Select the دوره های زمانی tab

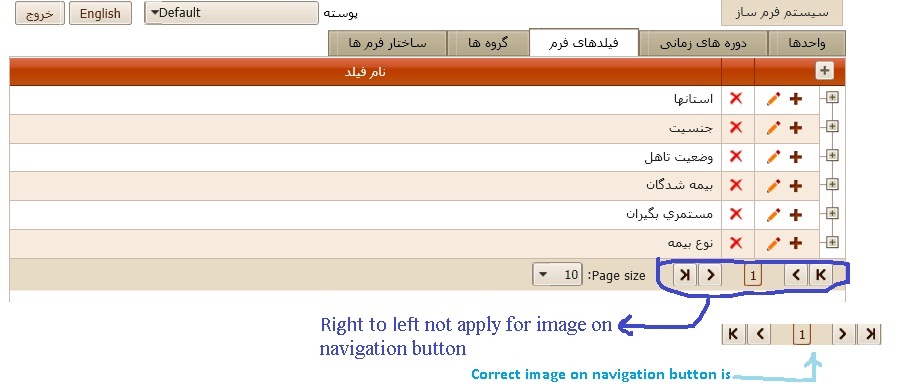click(704, 44)
